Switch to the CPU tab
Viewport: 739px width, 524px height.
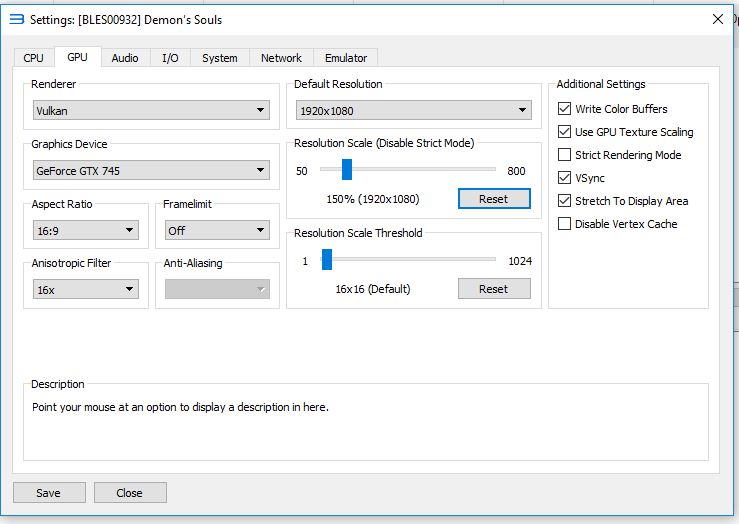pyautogui.click(x=33, y=58)
